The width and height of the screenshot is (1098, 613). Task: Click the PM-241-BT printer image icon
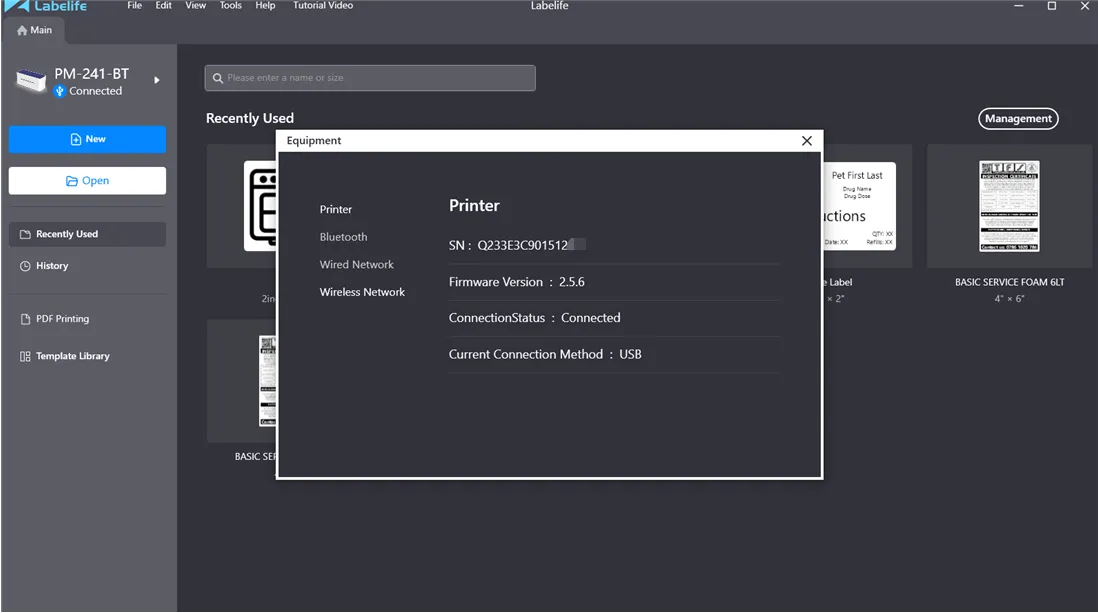[x=31, y=81]
